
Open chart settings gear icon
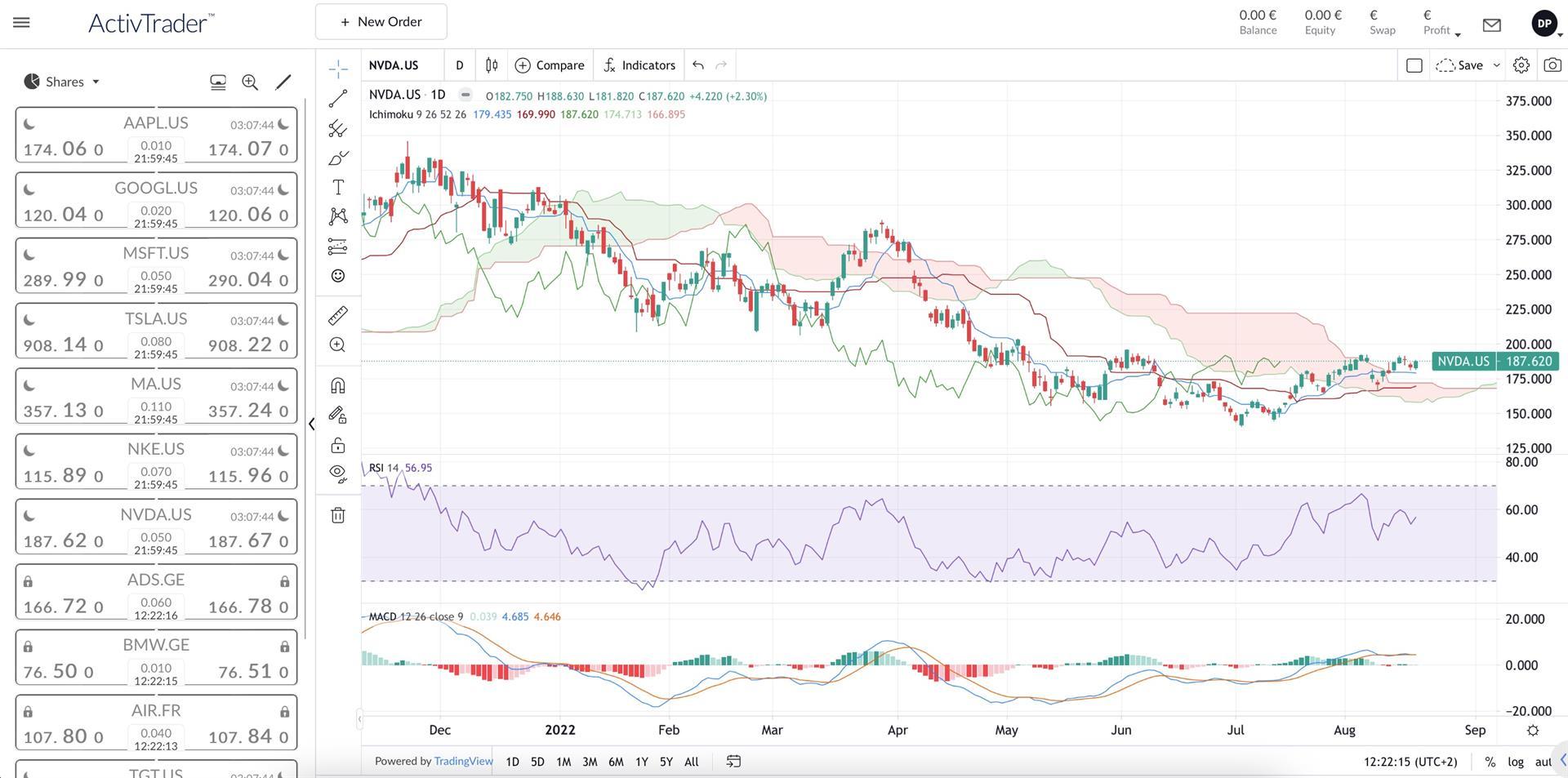point(1521,65)
